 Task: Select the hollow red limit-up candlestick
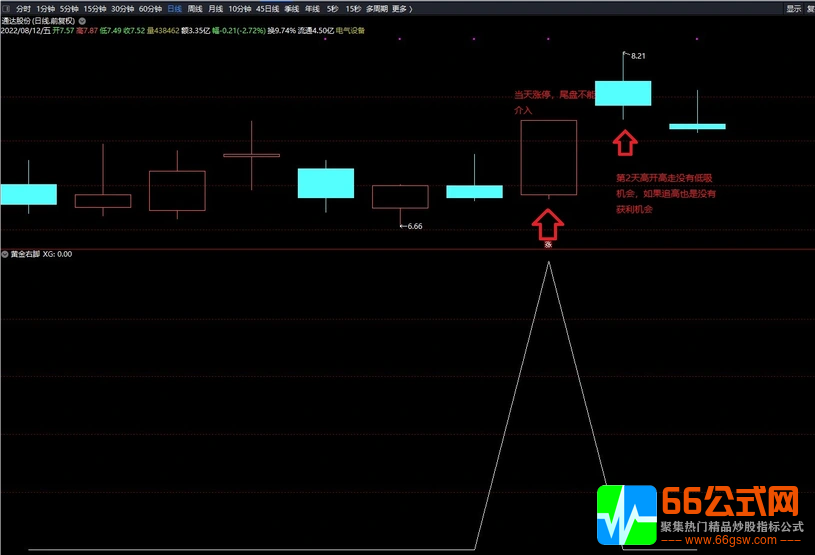coord(548,157)
